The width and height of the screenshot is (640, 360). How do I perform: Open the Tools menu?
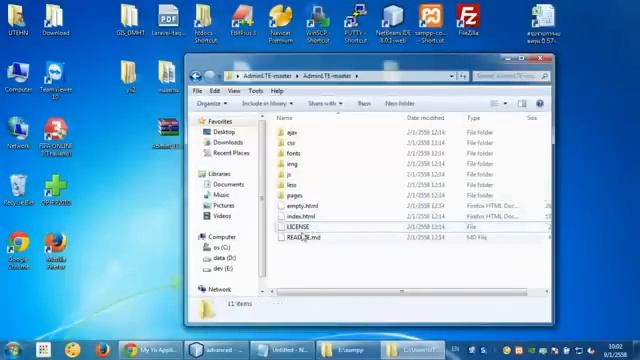click(x=256, y=91)
